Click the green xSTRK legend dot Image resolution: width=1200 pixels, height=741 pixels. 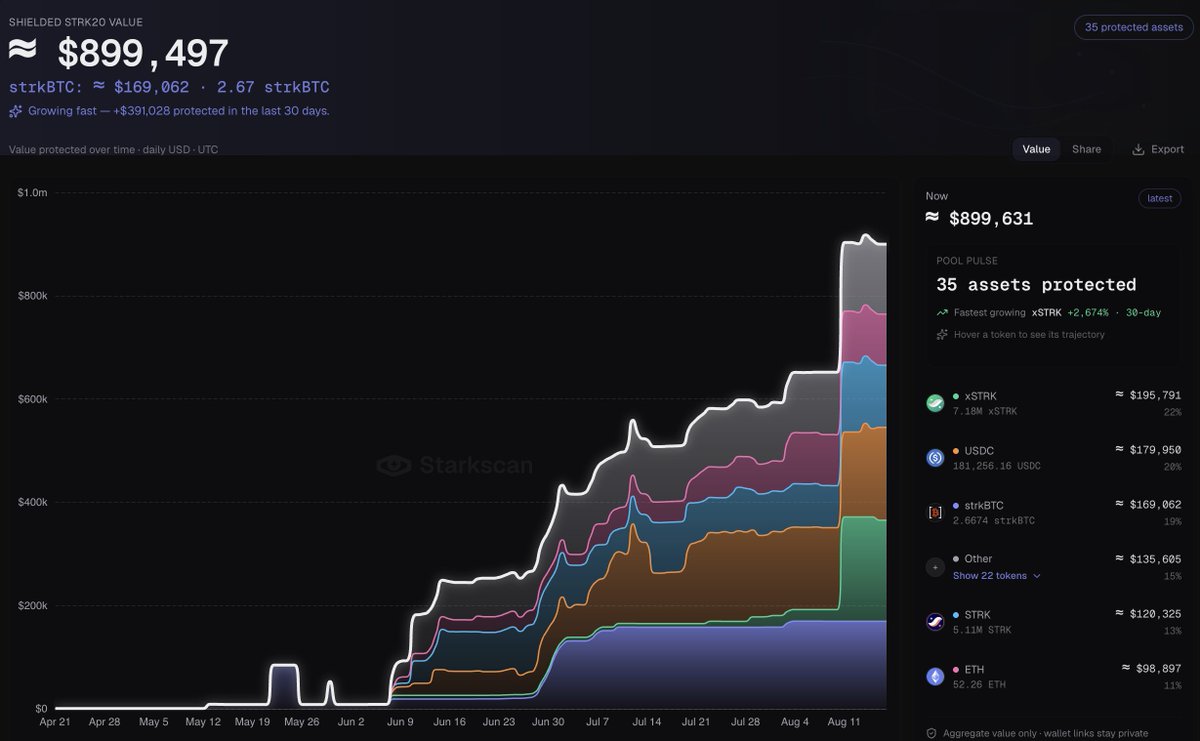[x=956, y=396]
